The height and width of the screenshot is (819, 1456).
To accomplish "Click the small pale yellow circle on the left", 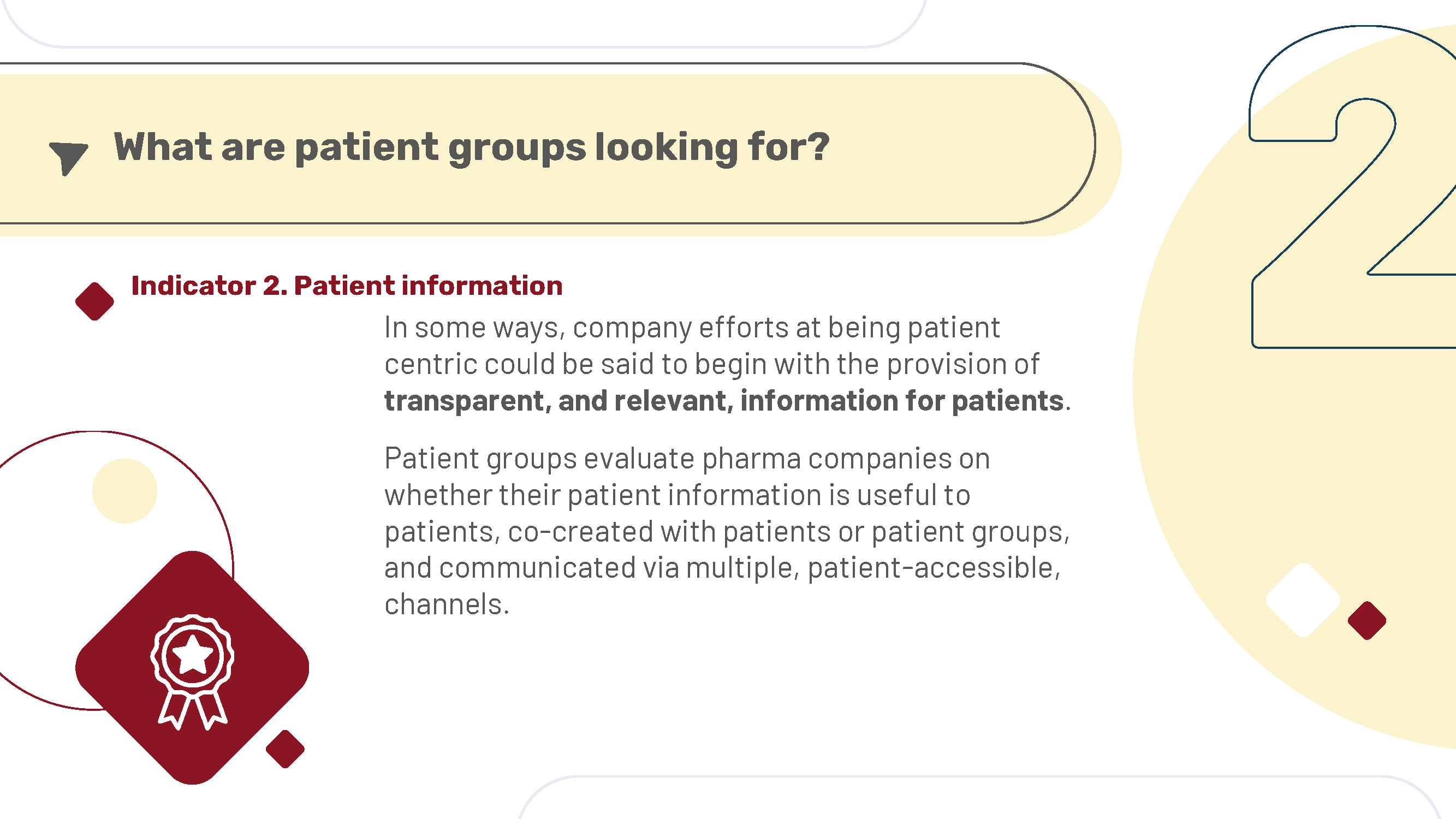I will click(124, 491).
